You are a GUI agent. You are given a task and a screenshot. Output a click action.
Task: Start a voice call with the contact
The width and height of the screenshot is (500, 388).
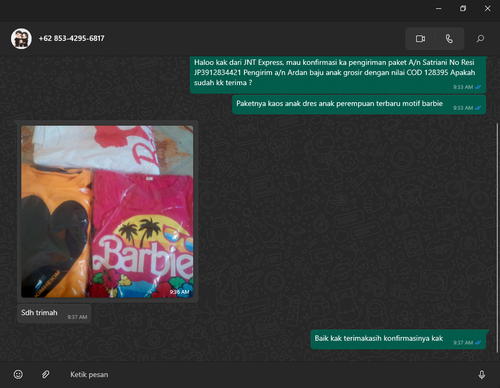pos(449,39)
